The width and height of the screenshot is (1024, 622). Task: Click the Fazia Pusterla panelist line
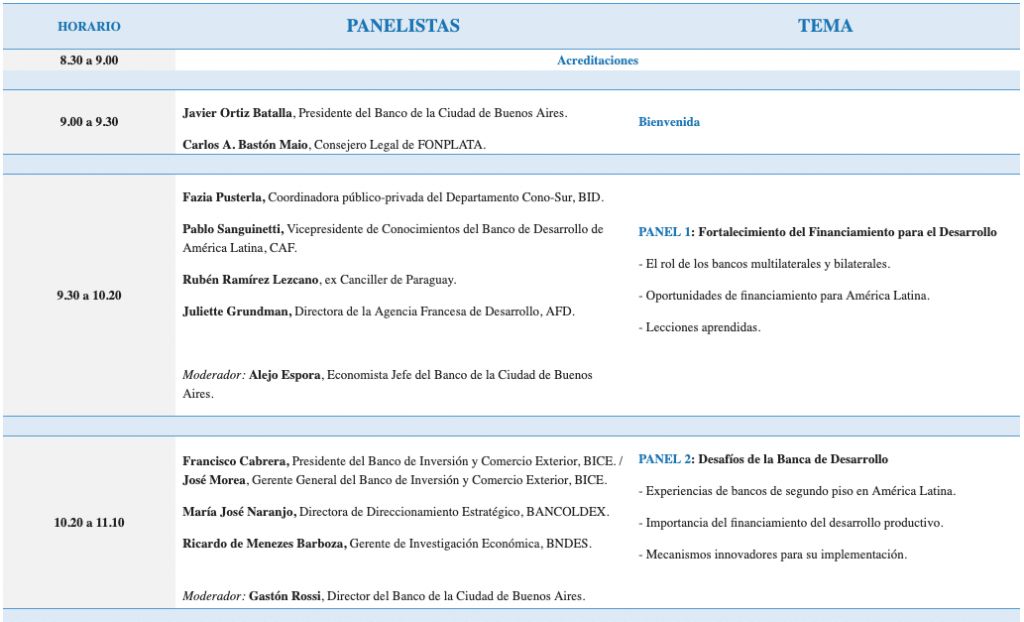(x=393, y=197)
